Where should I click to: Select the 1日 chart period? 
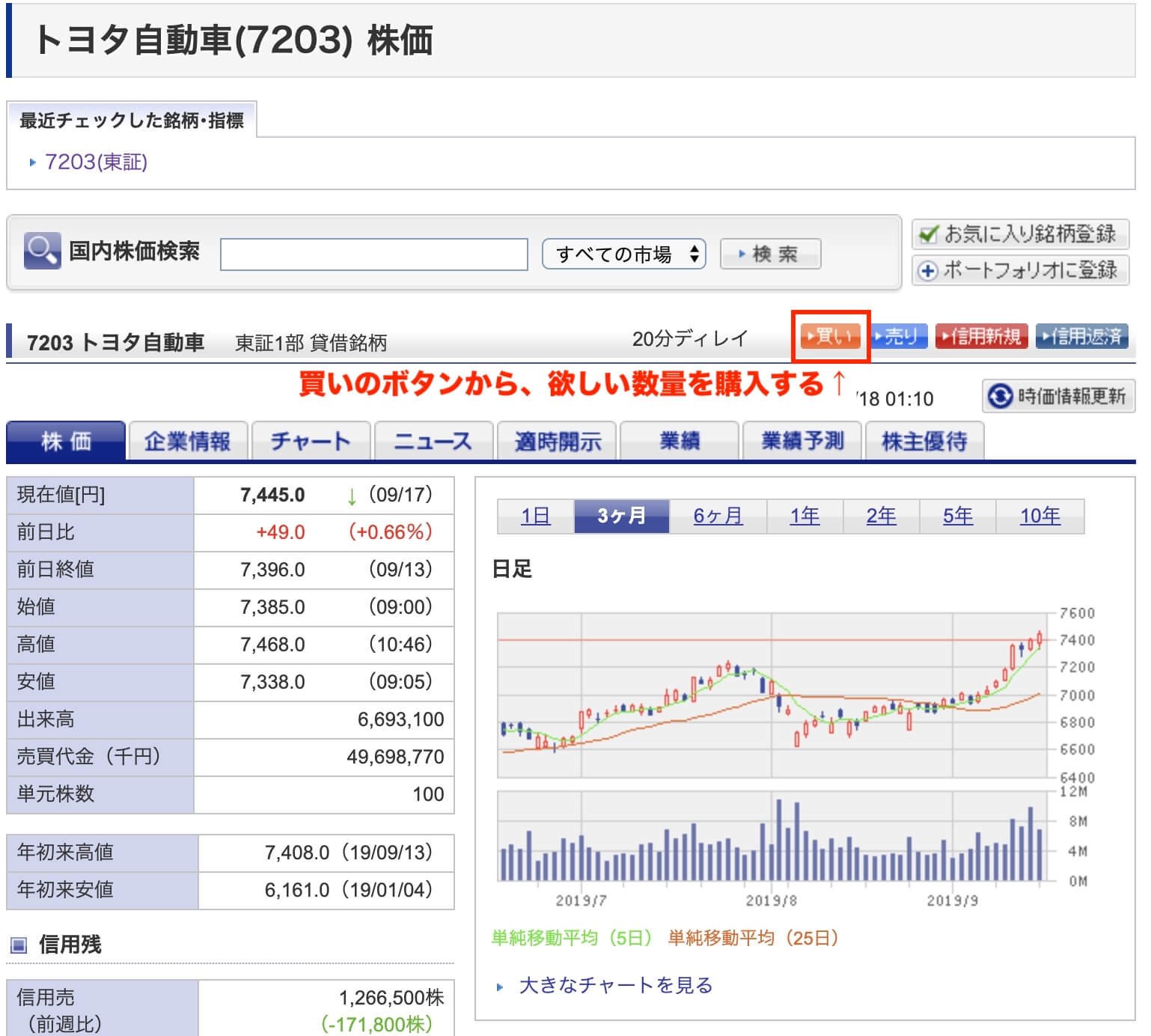536,516
